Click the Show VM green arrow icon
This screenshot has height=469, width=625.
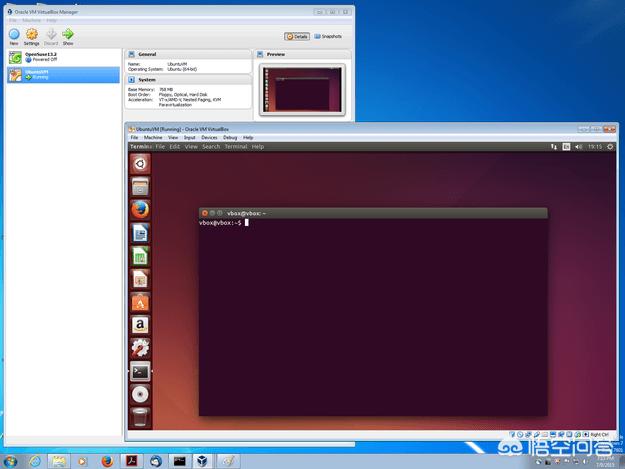[68, 35]
